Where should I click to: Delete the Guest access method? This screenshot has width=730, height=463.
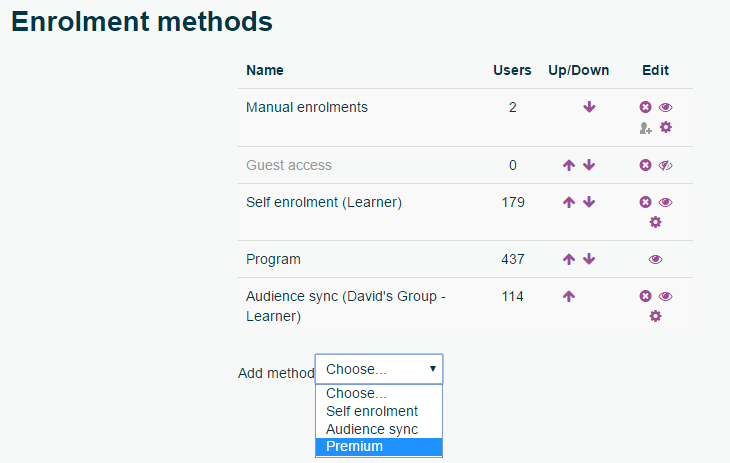point(646,166)
